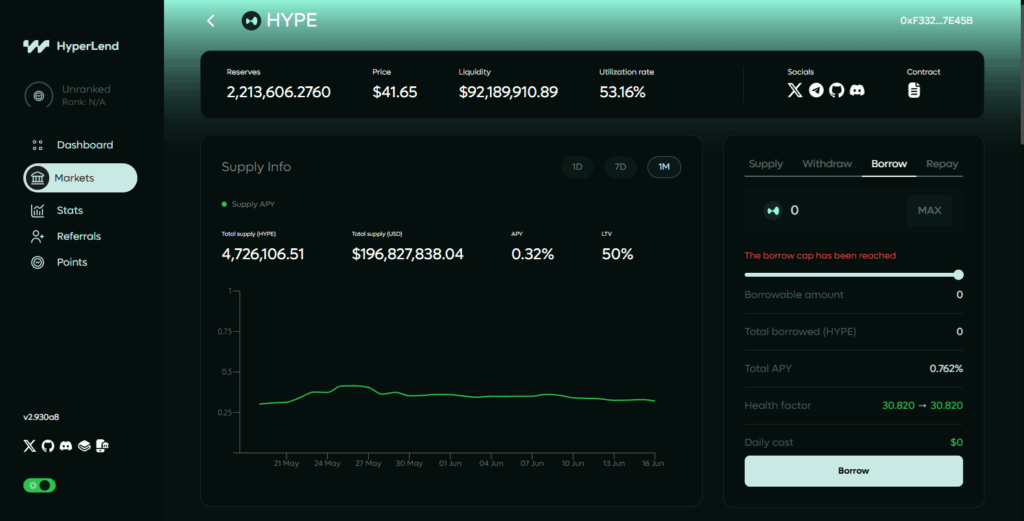Toggle the light/dark theme switch
1024x521 pixels.
click(39, 485)
